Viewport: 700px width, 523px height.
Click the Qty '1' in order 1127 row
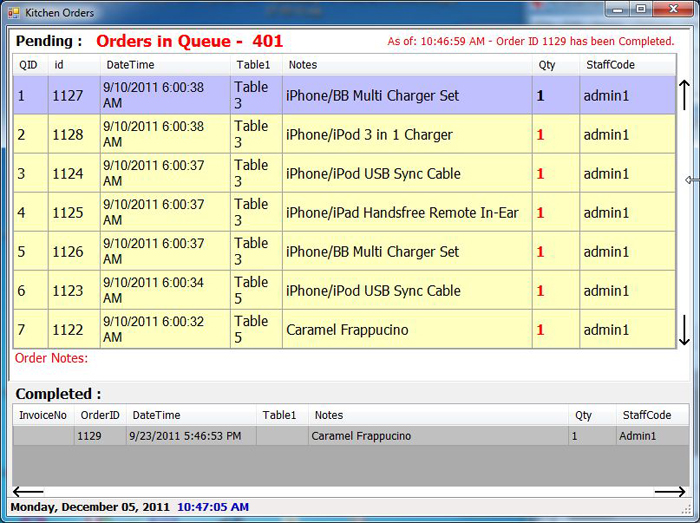point(556,95)
